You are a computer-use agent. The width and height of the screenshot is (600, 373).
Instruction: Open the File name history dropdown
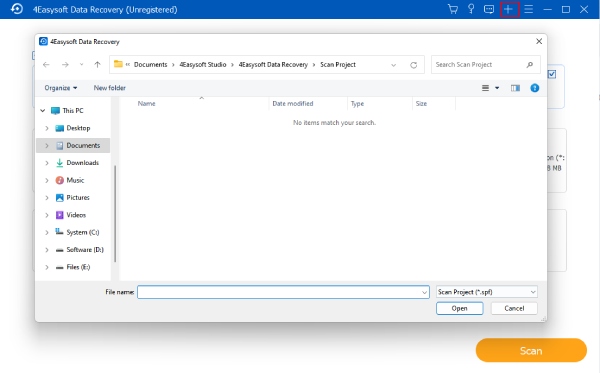click(424, 292)
